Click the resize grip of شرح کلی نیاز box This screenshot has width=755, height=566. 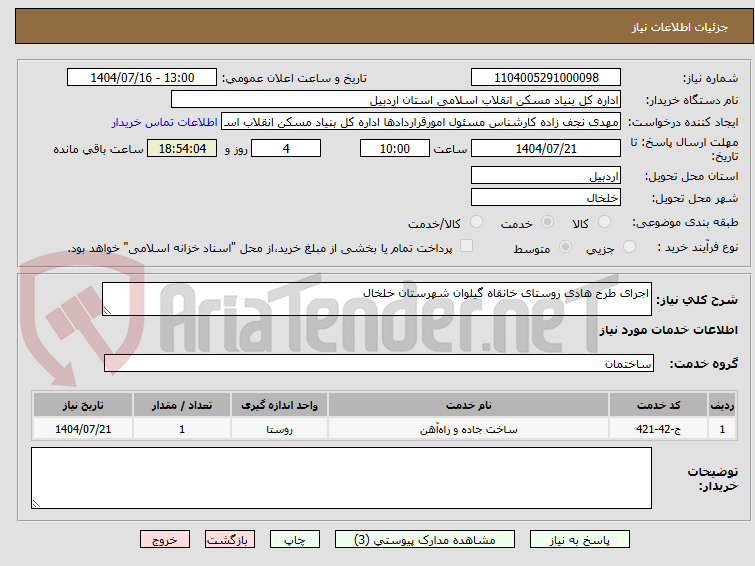(107, 311)
